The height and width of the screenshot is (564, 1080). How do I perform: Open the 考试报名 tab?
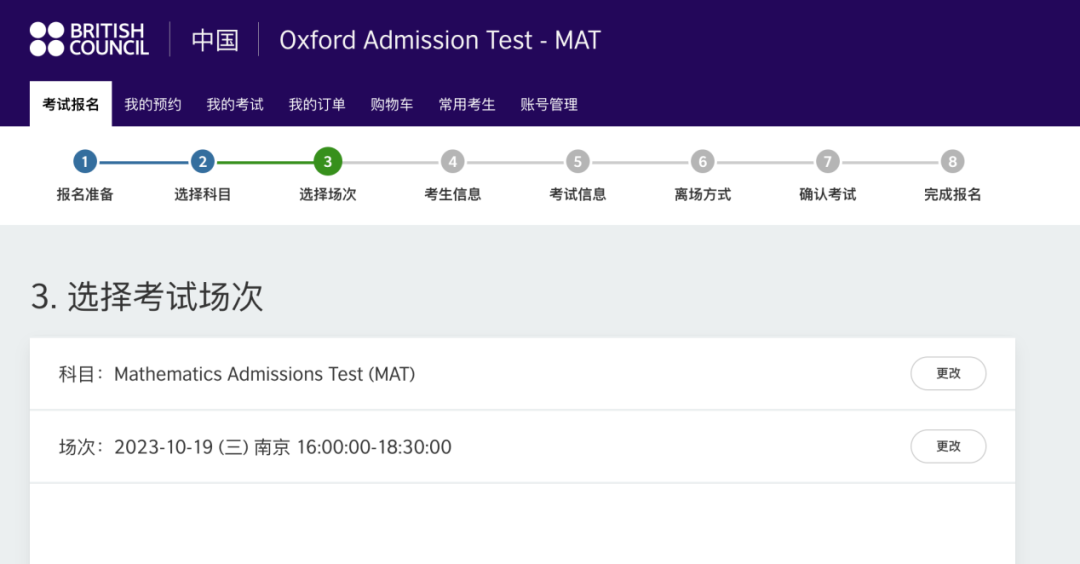(70, 104)
